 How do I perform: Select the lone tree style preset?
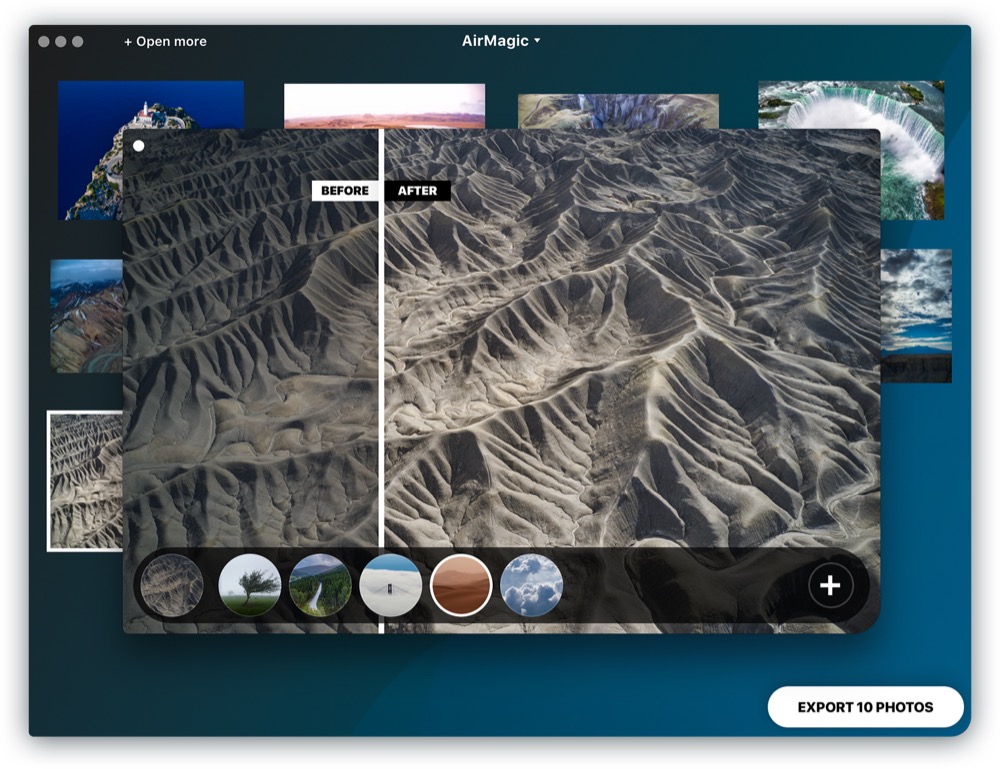click(249, 585)
